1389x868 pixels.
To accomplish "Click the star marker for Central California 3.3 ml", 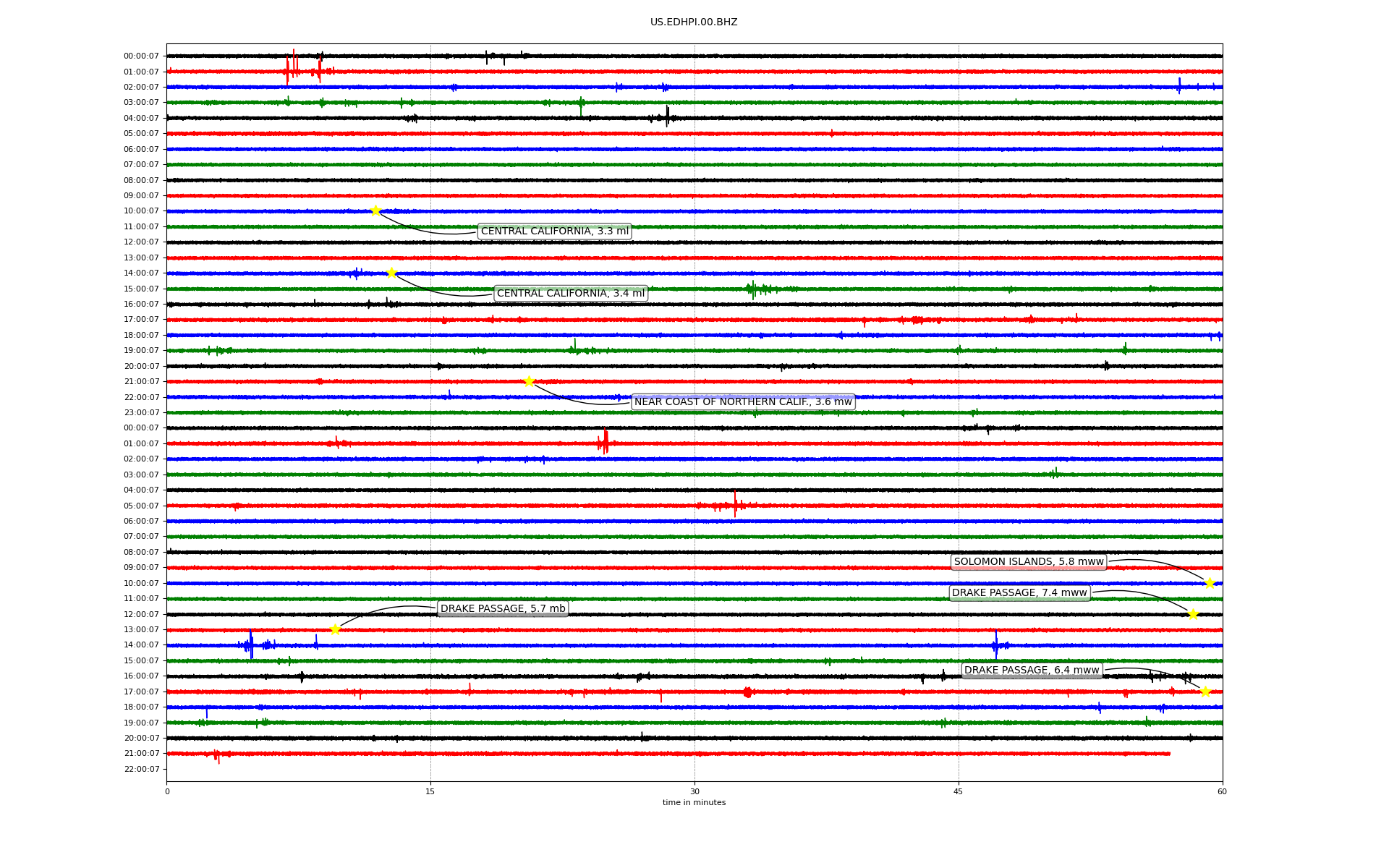I will [x=375, y=210].
